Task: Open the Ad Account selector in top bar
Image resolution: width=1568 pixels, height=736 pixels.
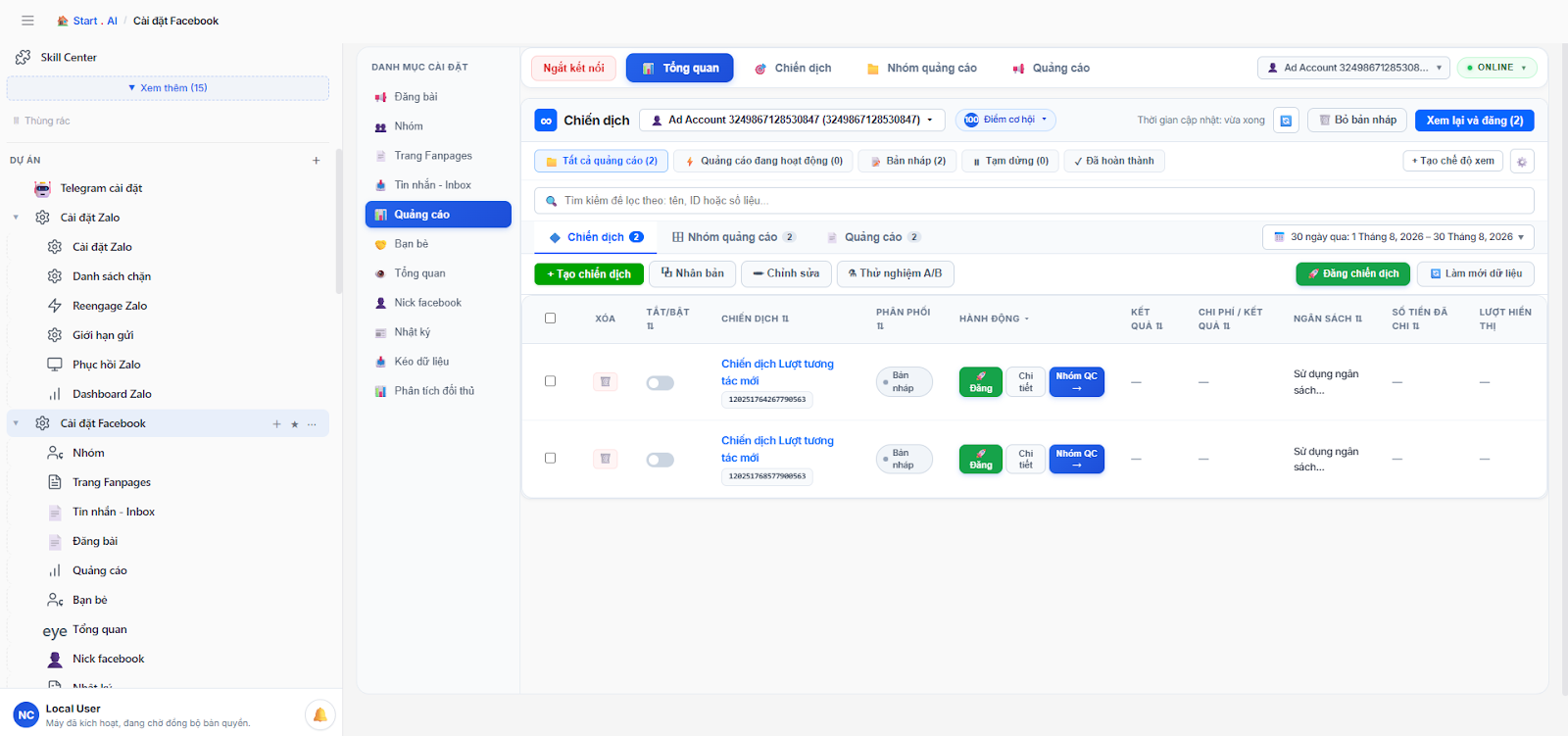Action: pos(1353,68)
